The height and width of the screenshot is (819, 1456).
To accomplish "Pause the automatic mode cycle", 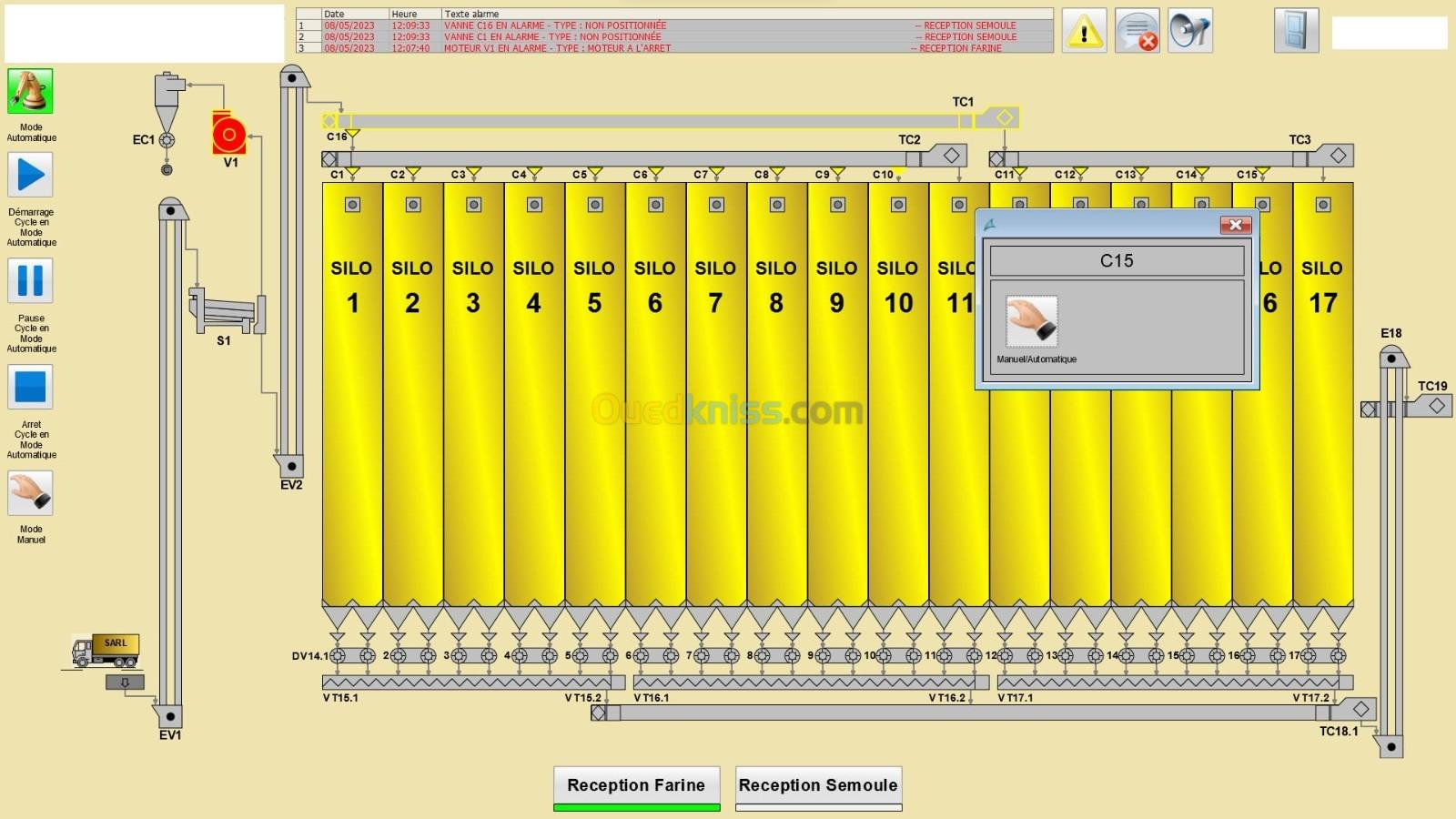I will (30, 280).
